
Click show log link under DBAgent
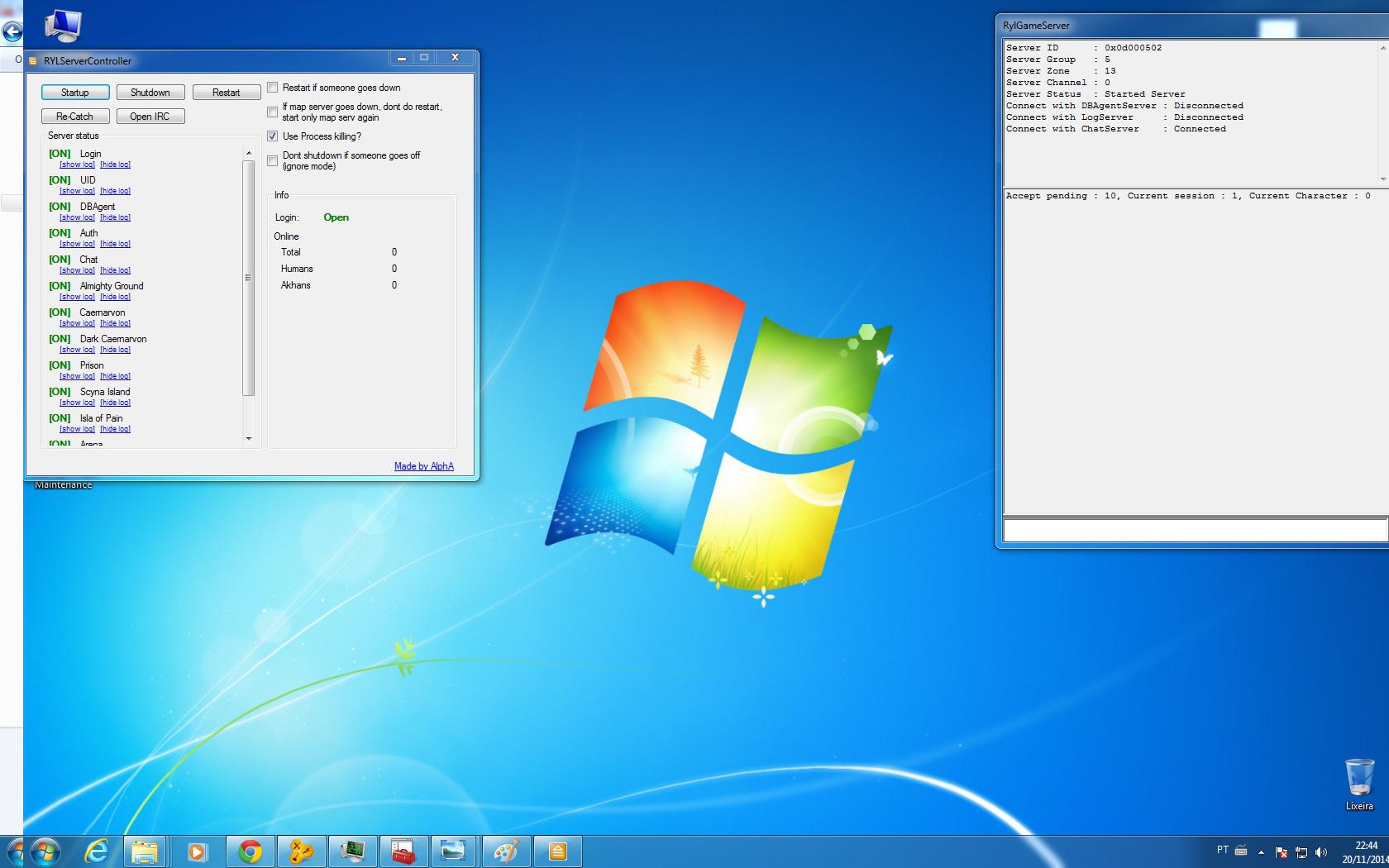point(77,217)
